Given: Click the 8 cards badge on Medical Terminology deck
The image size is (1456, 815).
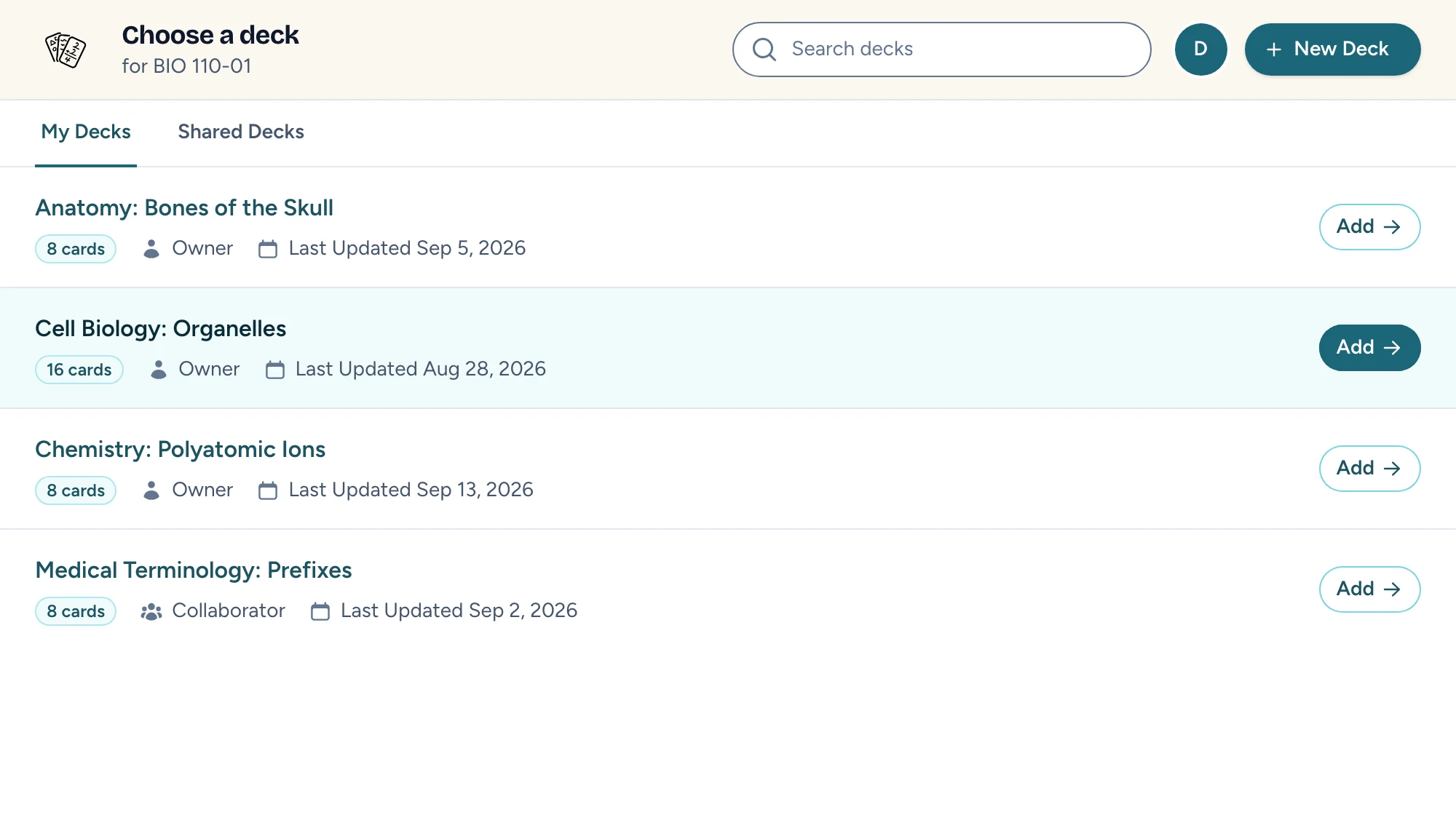Looking at the screenshot, I should click(x=76, y=611).
